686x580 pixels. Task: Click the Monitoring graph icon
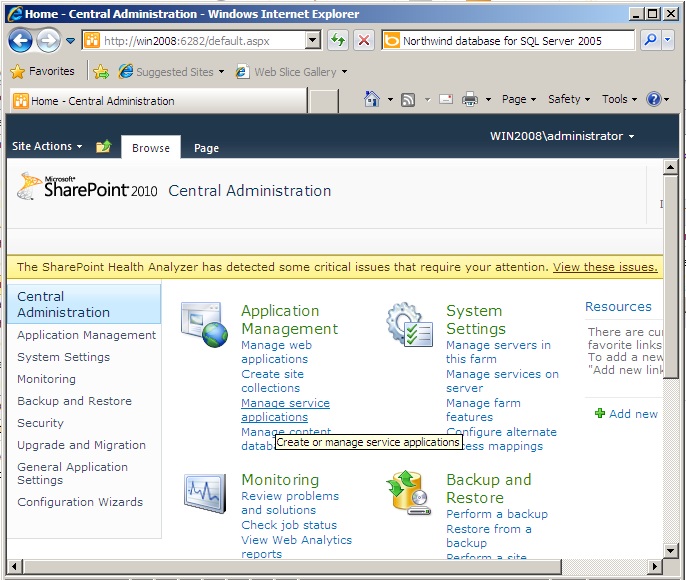205,493
